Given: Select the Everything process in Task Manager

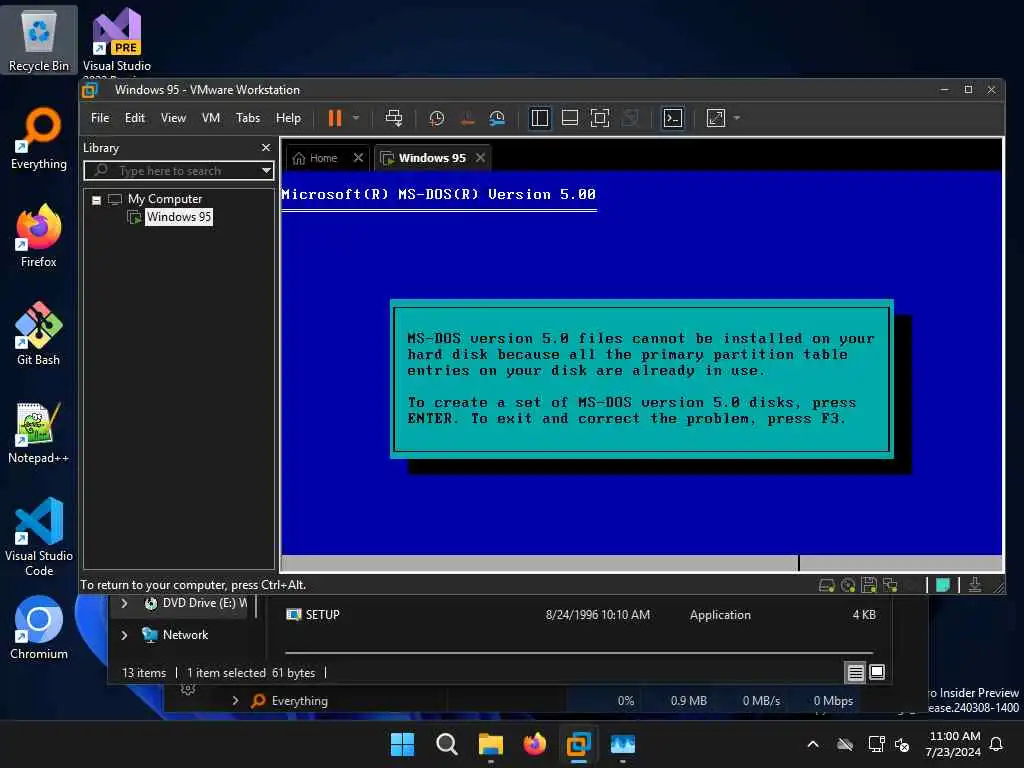Looking at the screenshot, I should 300,701.
